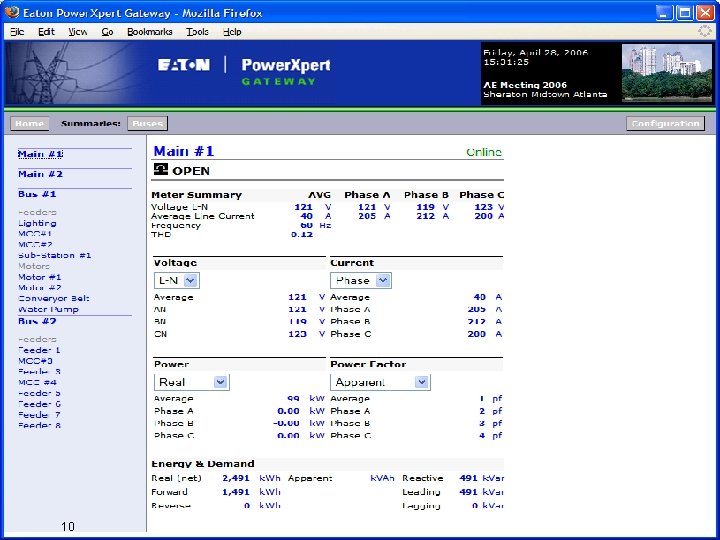Open the Conveyor Belt link

(54, 298)
